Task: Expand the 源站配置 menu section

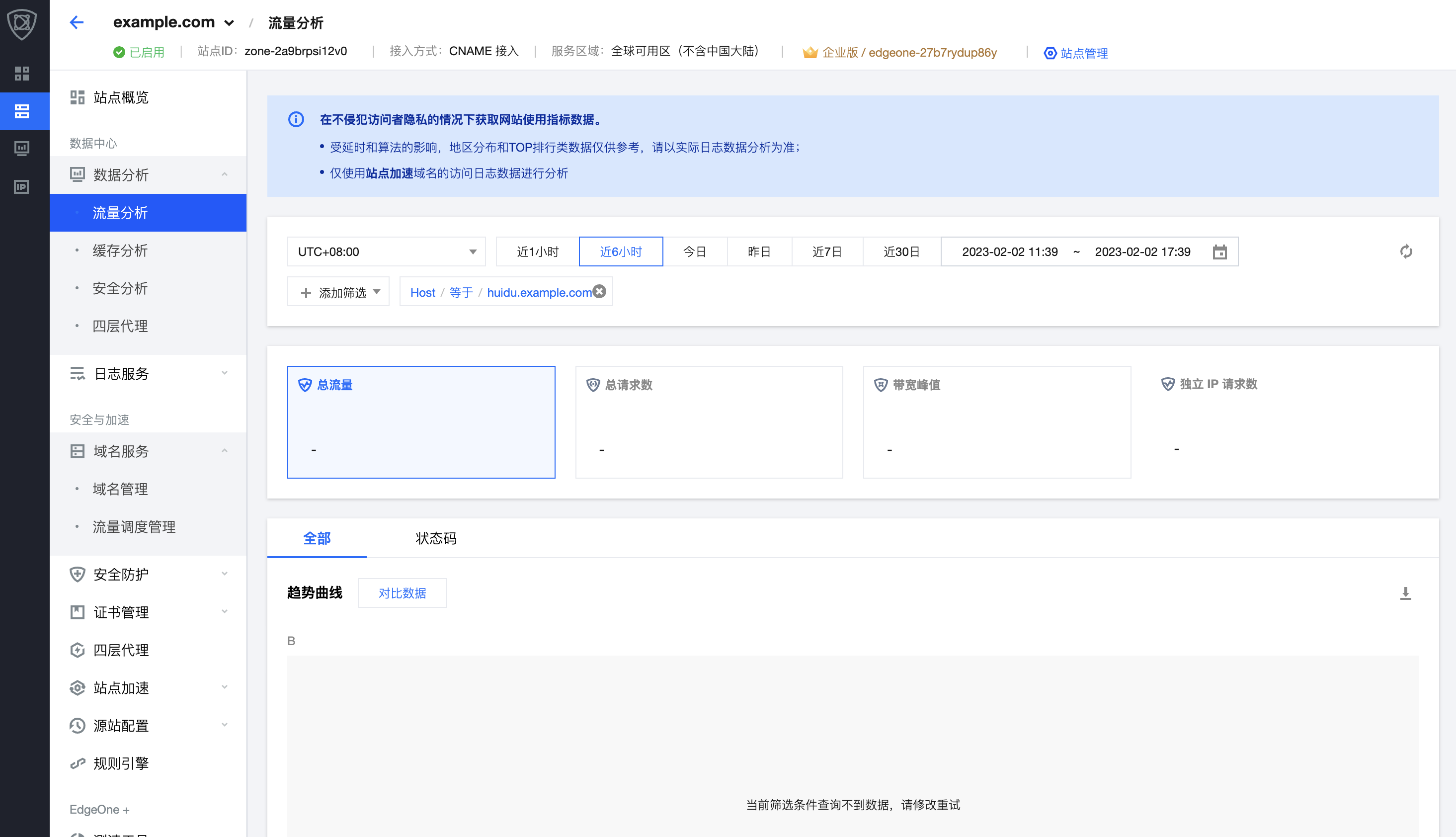Action: tap(225, 726)
